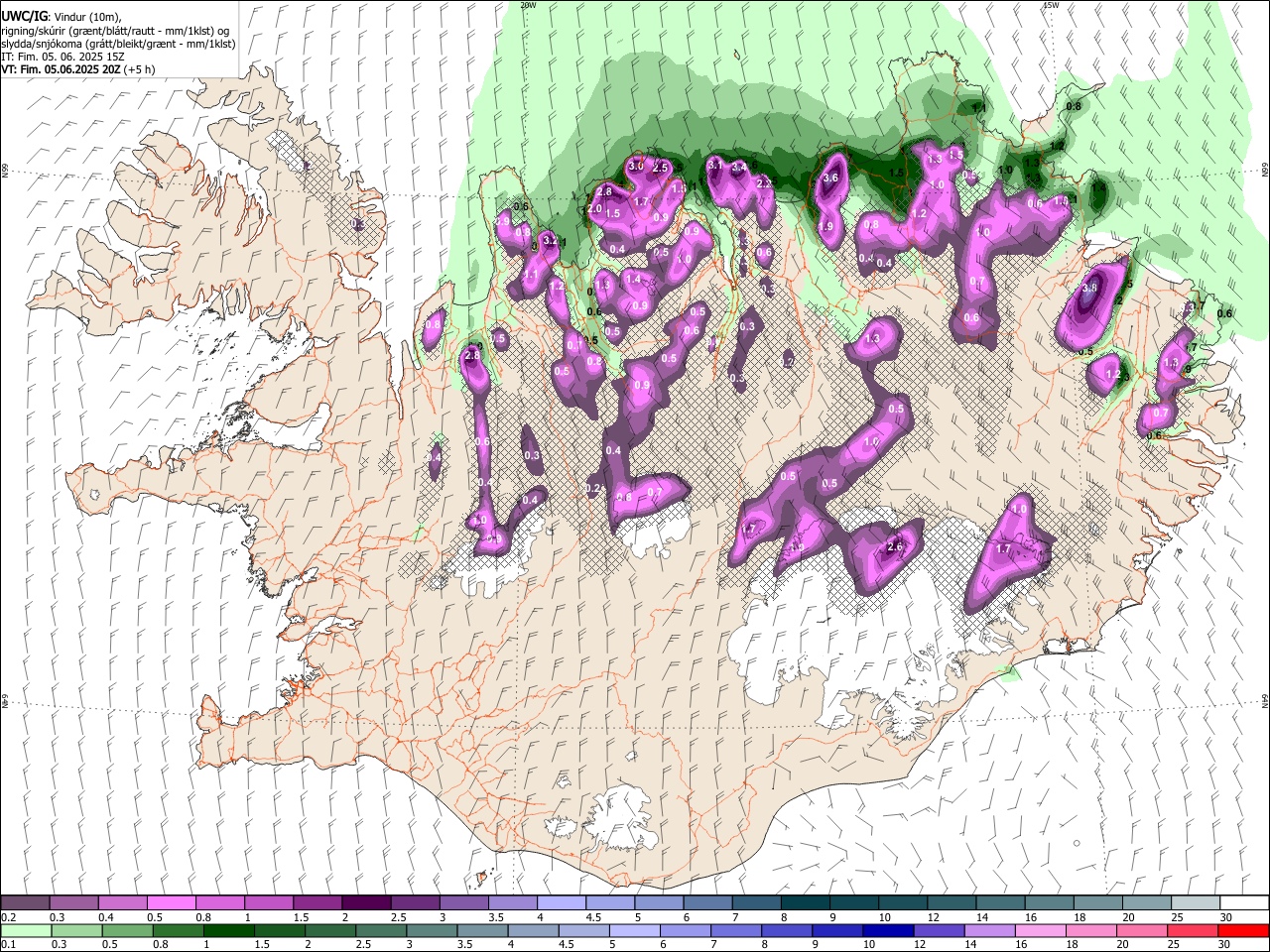Select snow legend swatch between 8 and 9
Viewport: 1270px width, 952px height.
[806, 902]
